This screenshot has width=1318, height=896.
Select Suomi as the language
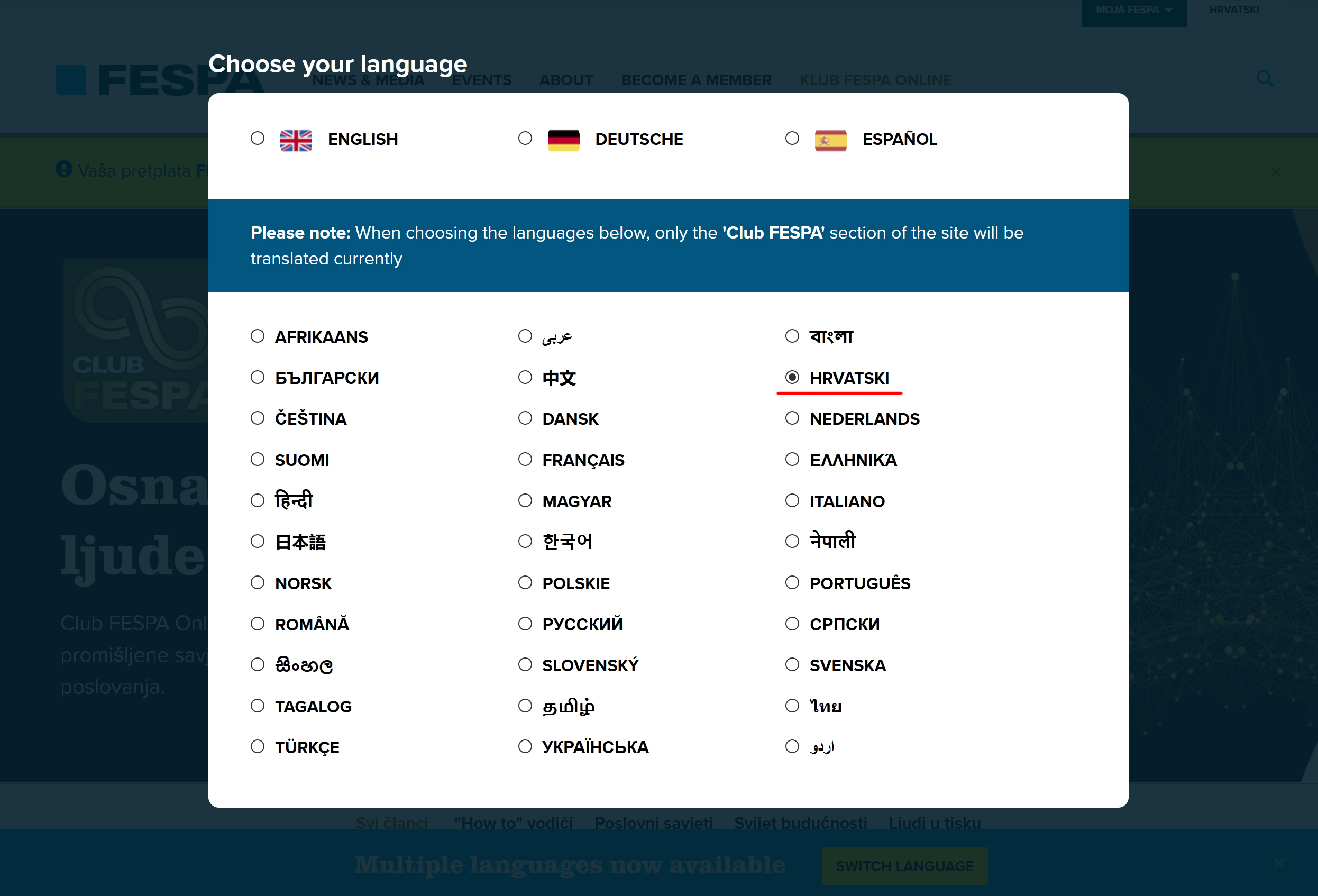tap(258, 459)
